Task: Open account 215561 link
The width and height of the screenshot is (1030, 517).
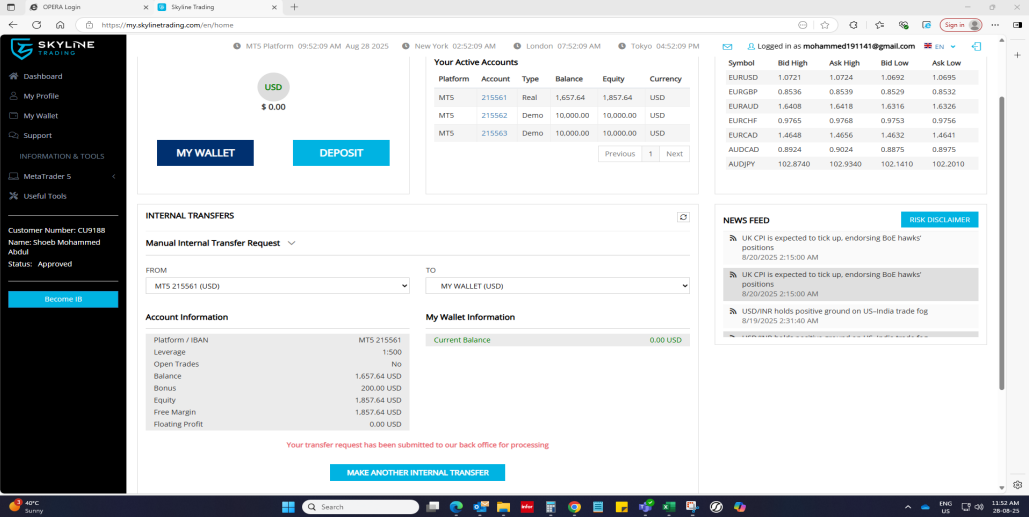Action: (494, 98)
